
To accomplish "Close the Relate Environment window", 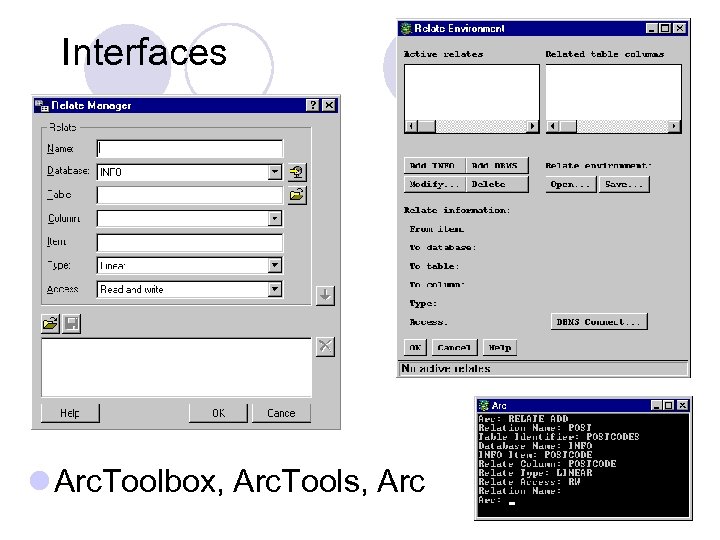I will (680, 28).
